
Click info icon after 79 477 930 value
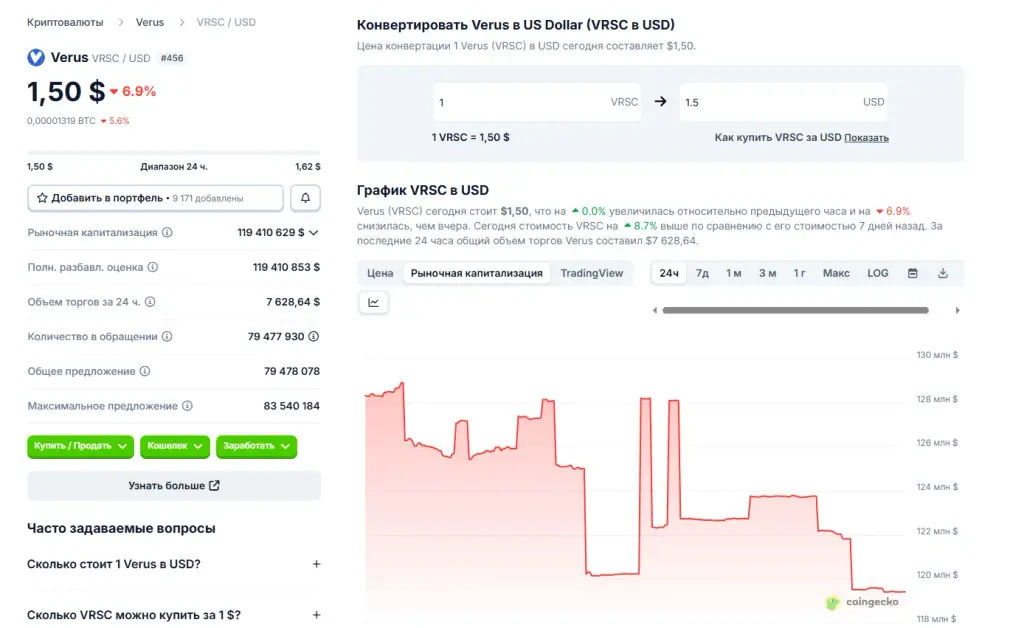[313, 336]
